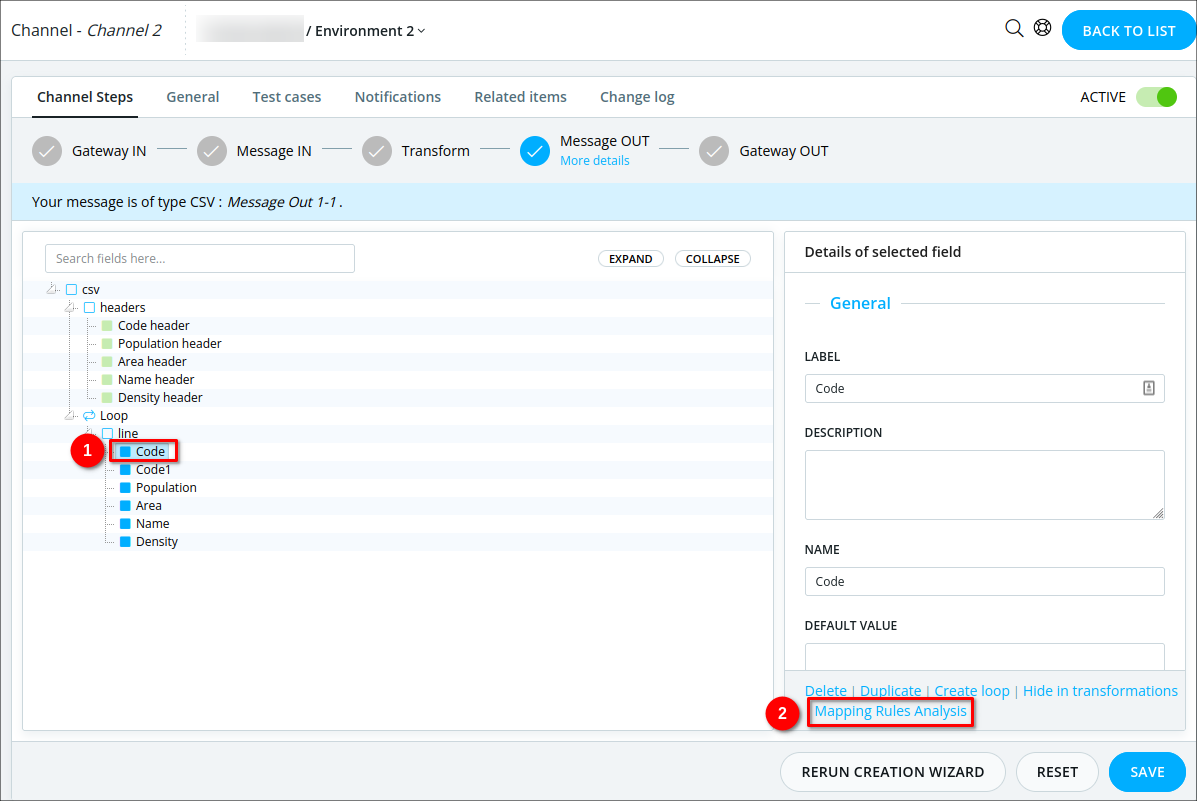Click the Duplicate link
Image resolution: width=1197 pixels, height=801 pixels.
point(890,690)
